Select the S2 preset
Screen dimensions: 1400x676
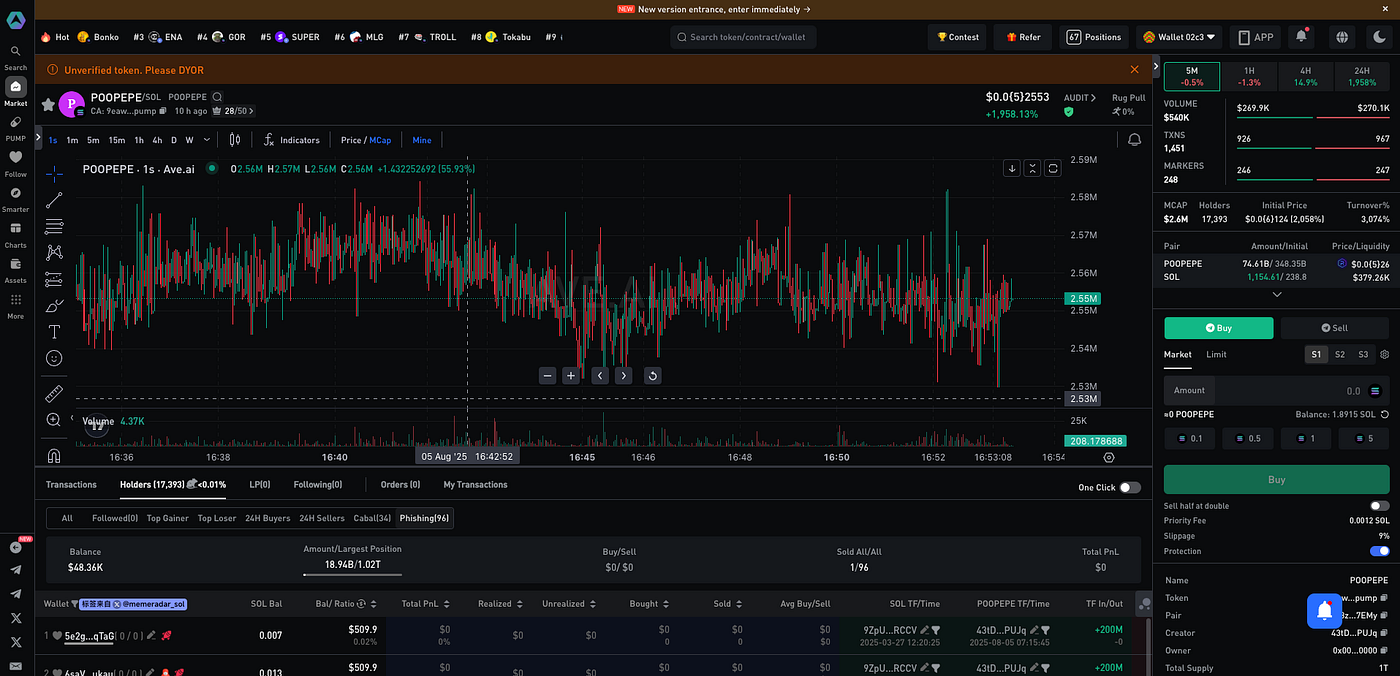(1340, 354)
